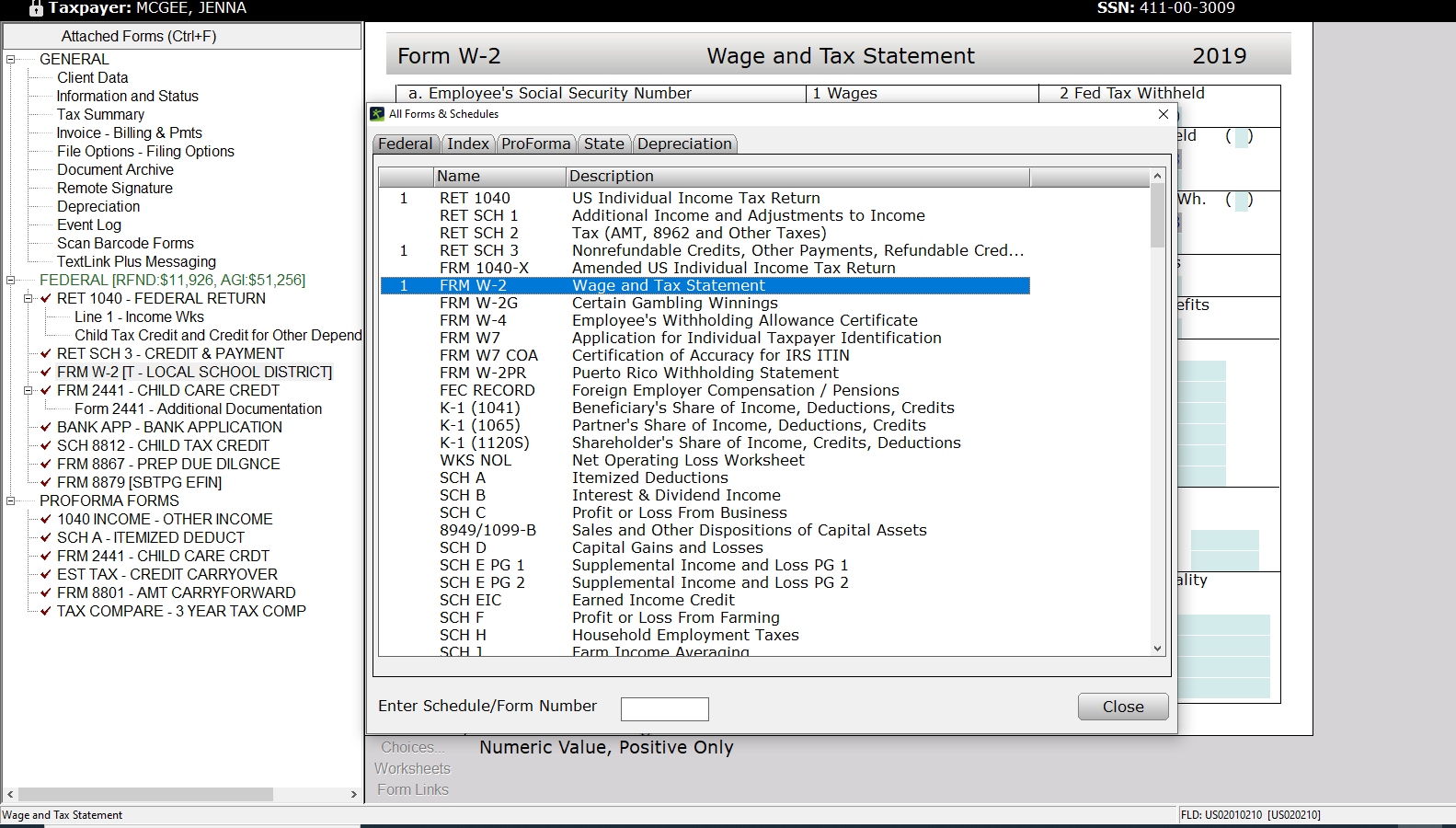Click red checkmark beside EST TAX entry
This screenshot has height=828, width=1456.
pyautogui.click(x=46, y=574)
